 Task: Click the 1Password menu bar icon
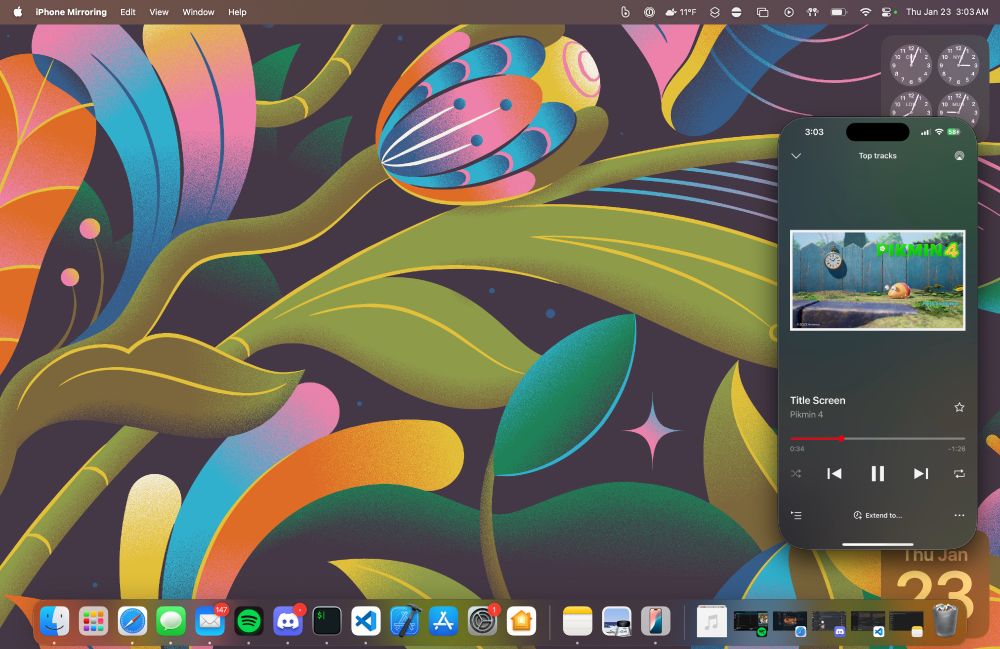(x=649, y=11)
